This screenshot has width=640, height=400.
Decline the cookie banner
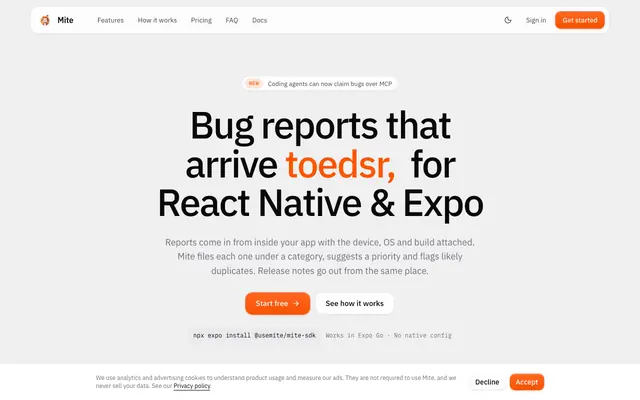pyautogui.click(x=487, y=382)
